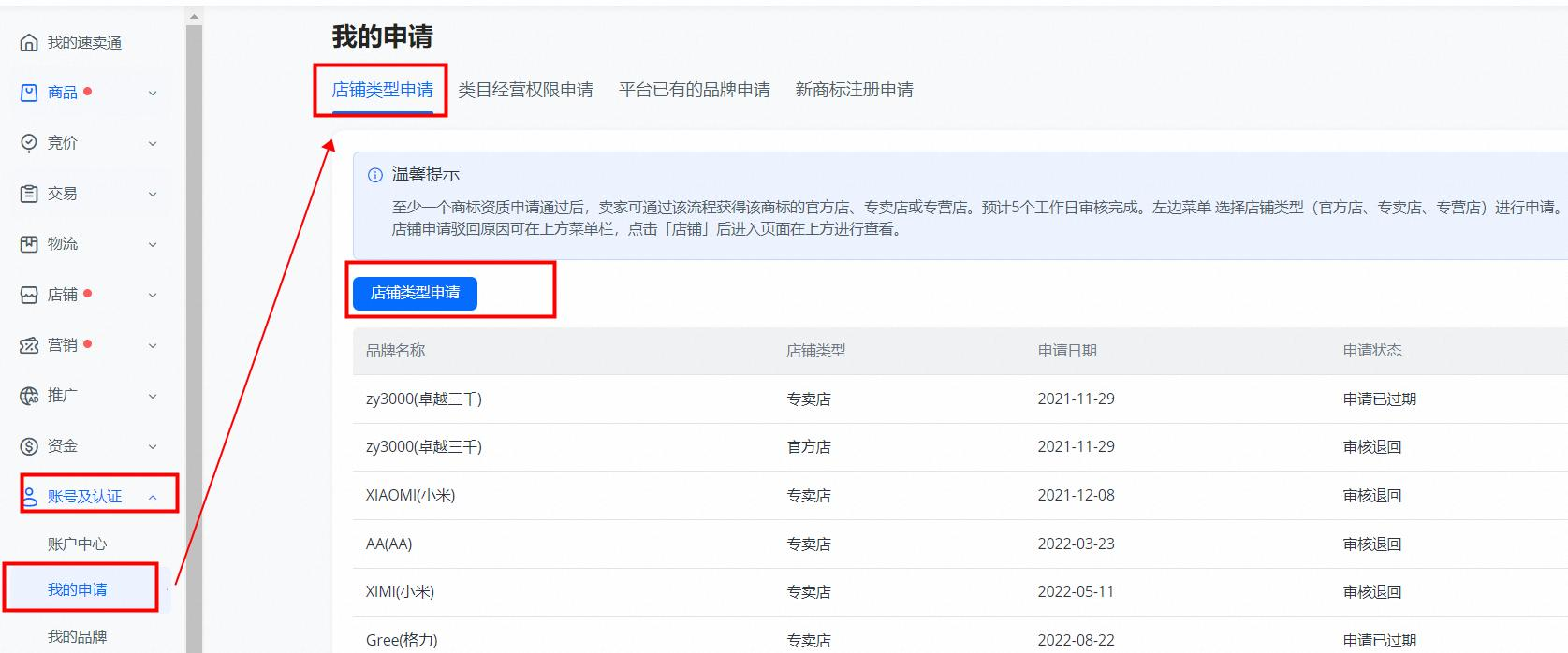This screenshot has height=653, width=1568.
Task: Click the 营销 marketing coupon icon
Action: tap(29, 345)
